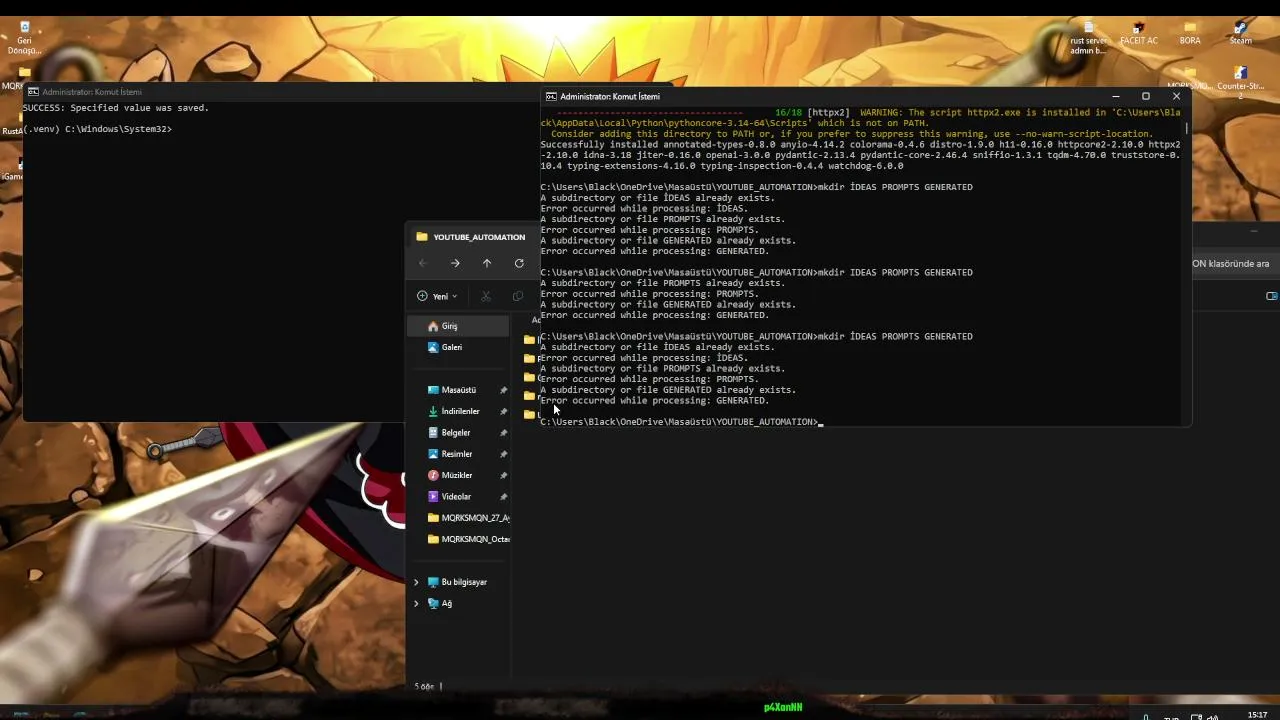Unpin Videolar using its pin icon
This screenshot has height=720, width=1280.
coord(503,496)
